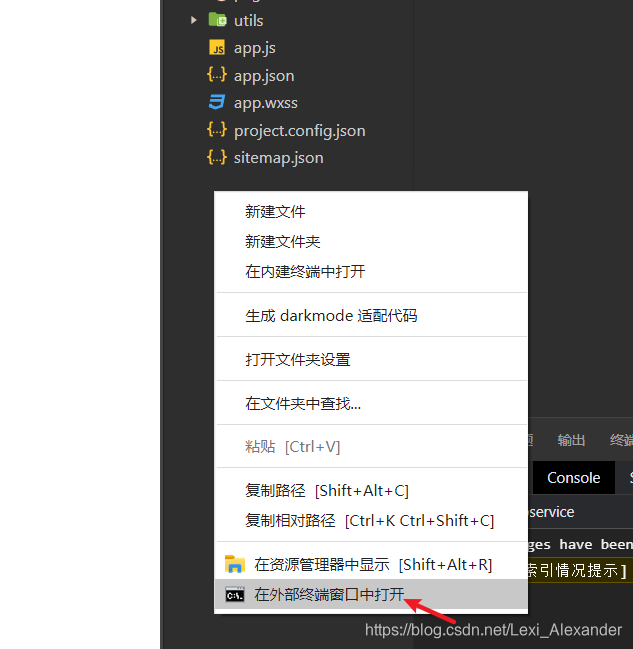The height and width of the screenshot is (649, 633).
Task: Open the project.config.json file
Action: (300, 131)
